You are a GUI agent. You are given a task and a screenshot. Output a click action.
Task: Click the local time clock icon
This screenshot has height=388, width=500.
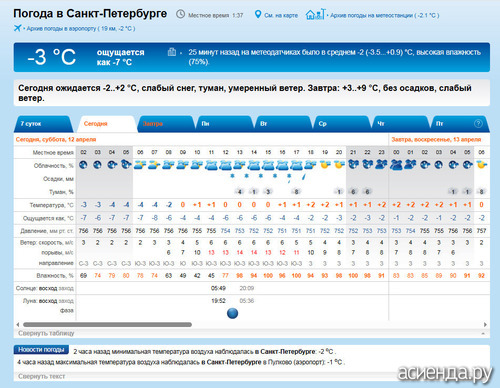(x=180, y=14)
